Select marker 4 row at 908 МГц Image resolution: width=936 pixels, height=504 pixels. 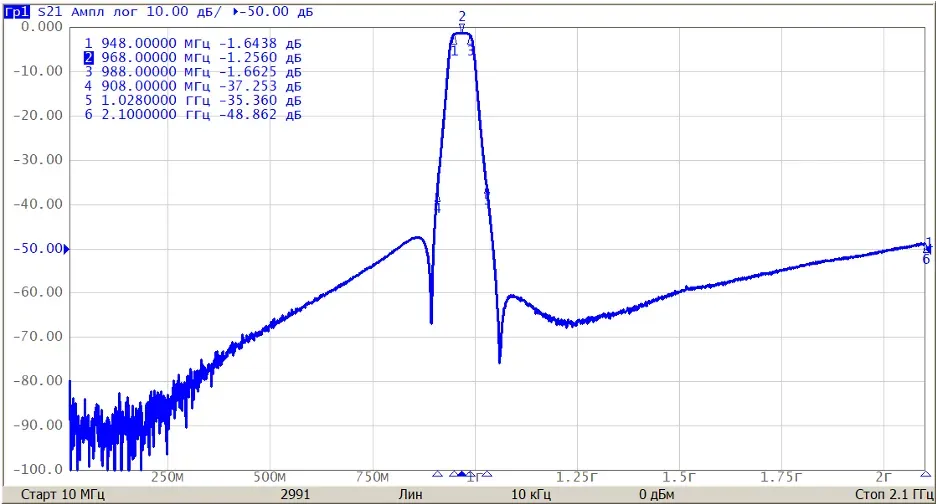click(x=193, y=87)
